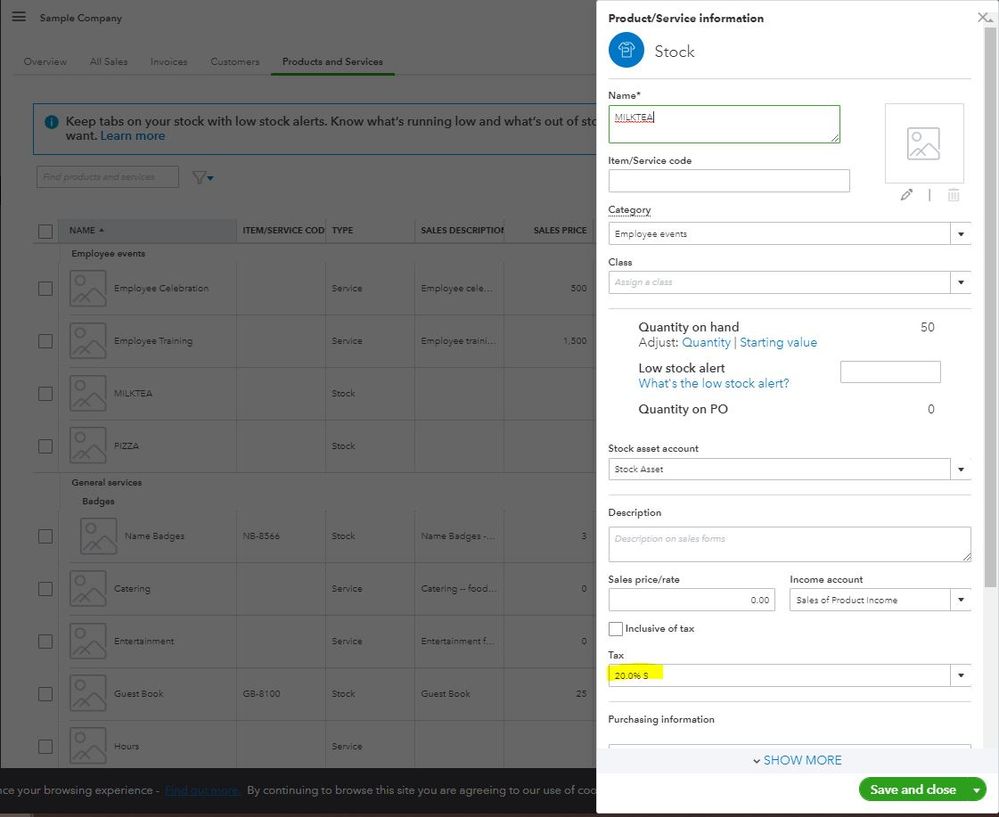Viewport: 999px width, 817px height.
Task: Switch to the Overview tab
Action: (45, 62)
